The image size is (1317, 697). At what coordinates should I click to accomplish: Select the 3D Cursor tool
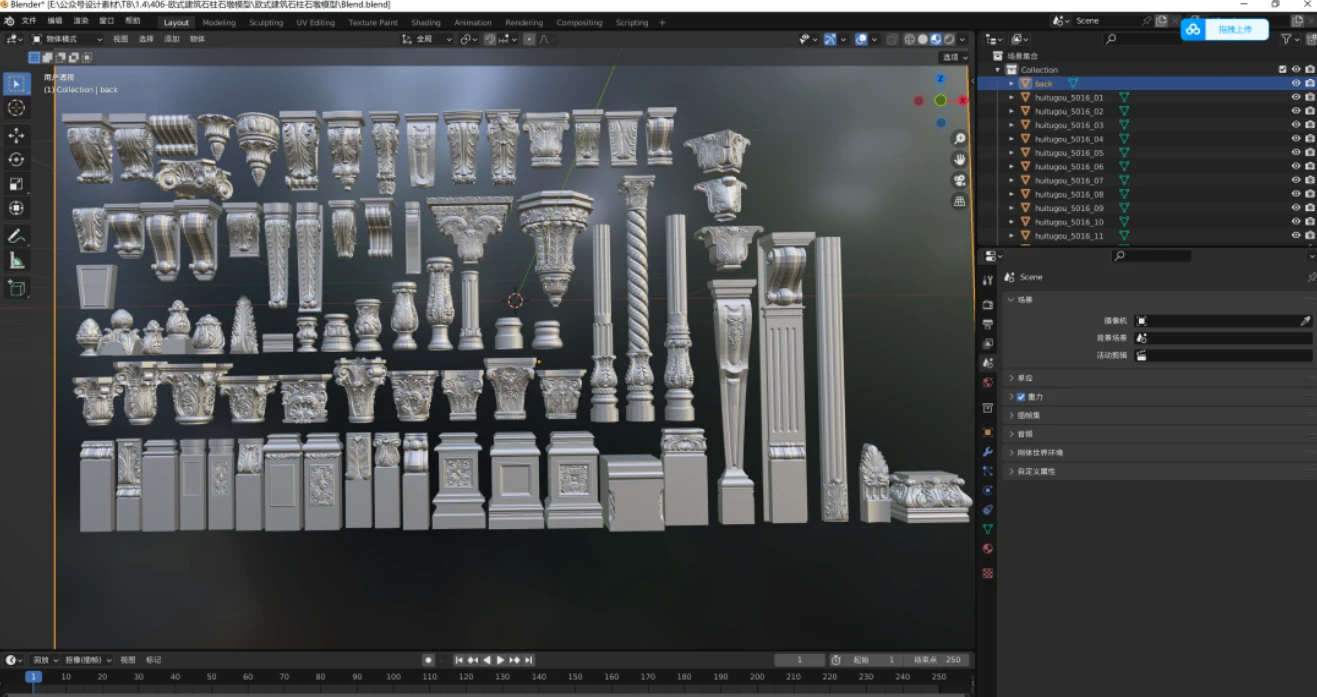(x=17, y=108)
